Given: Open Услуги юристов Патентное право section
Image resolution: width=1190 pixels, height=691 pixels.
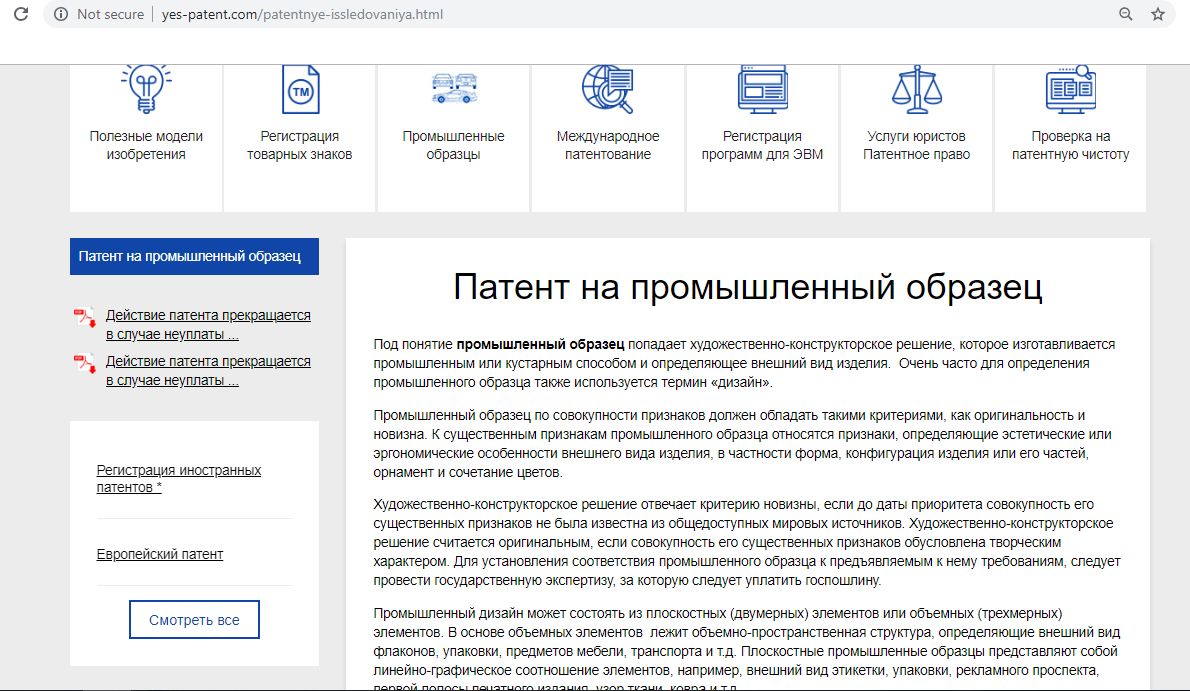Looking at the screenshot, I should click(916, 145).
